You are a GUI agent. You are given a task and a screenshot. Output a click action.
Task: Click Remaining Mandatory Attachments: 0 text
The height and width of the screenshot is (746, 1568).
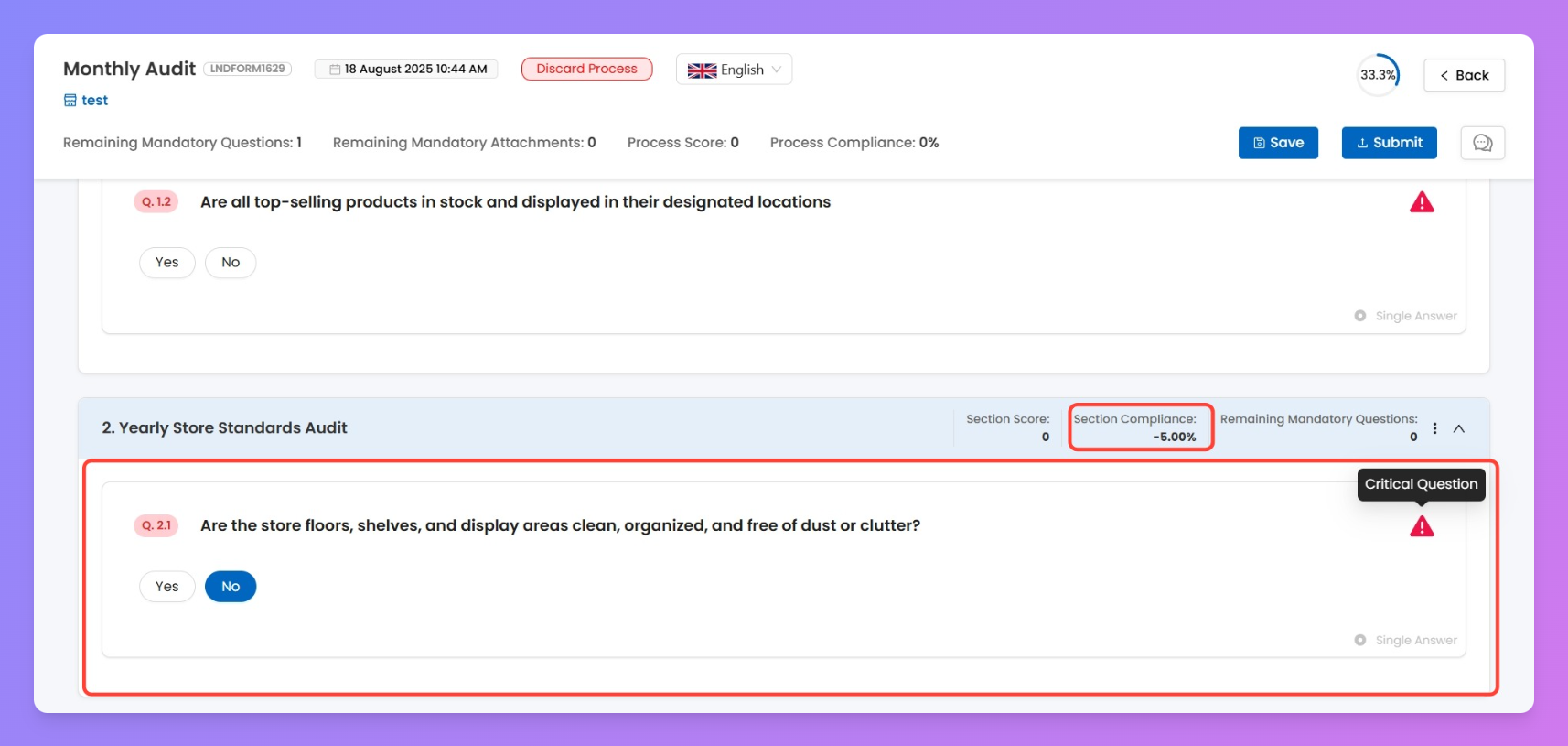click(x=465, y=143)
